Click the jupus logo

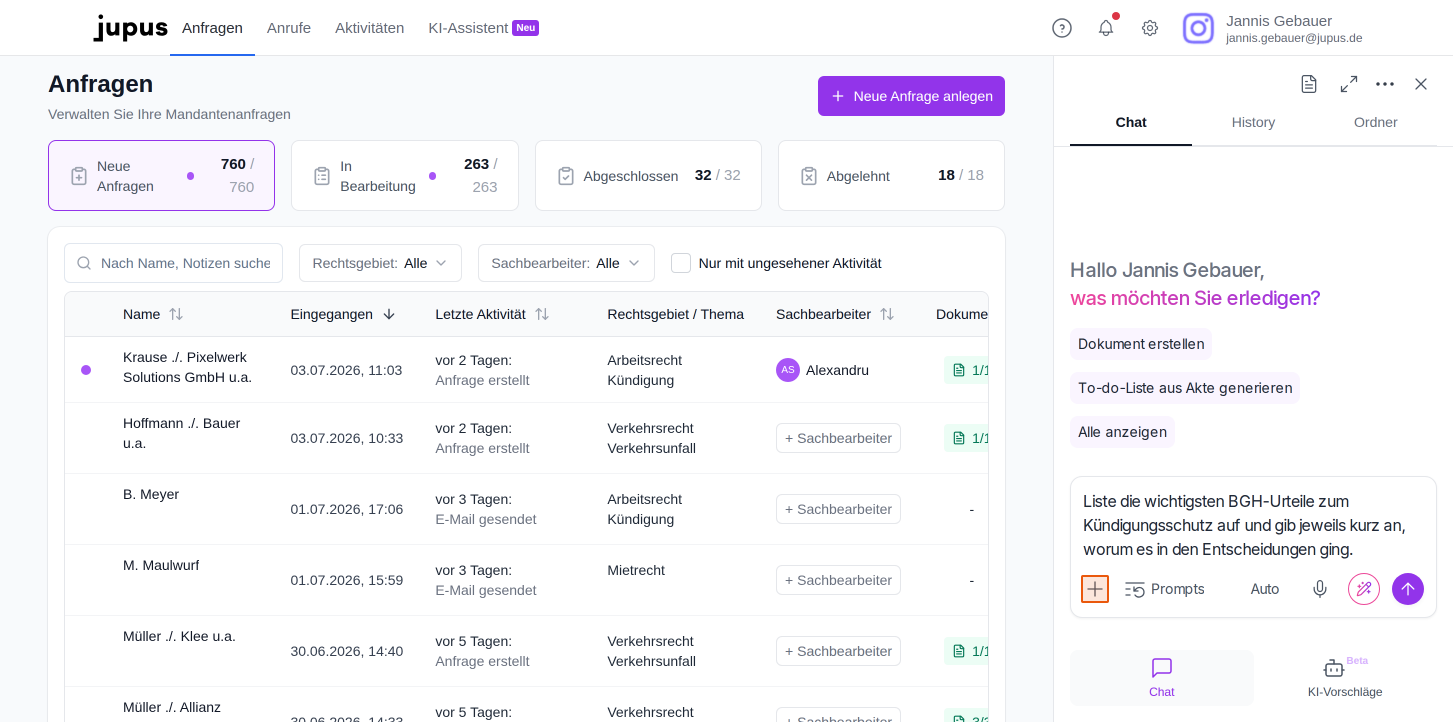tap(130, 28)
